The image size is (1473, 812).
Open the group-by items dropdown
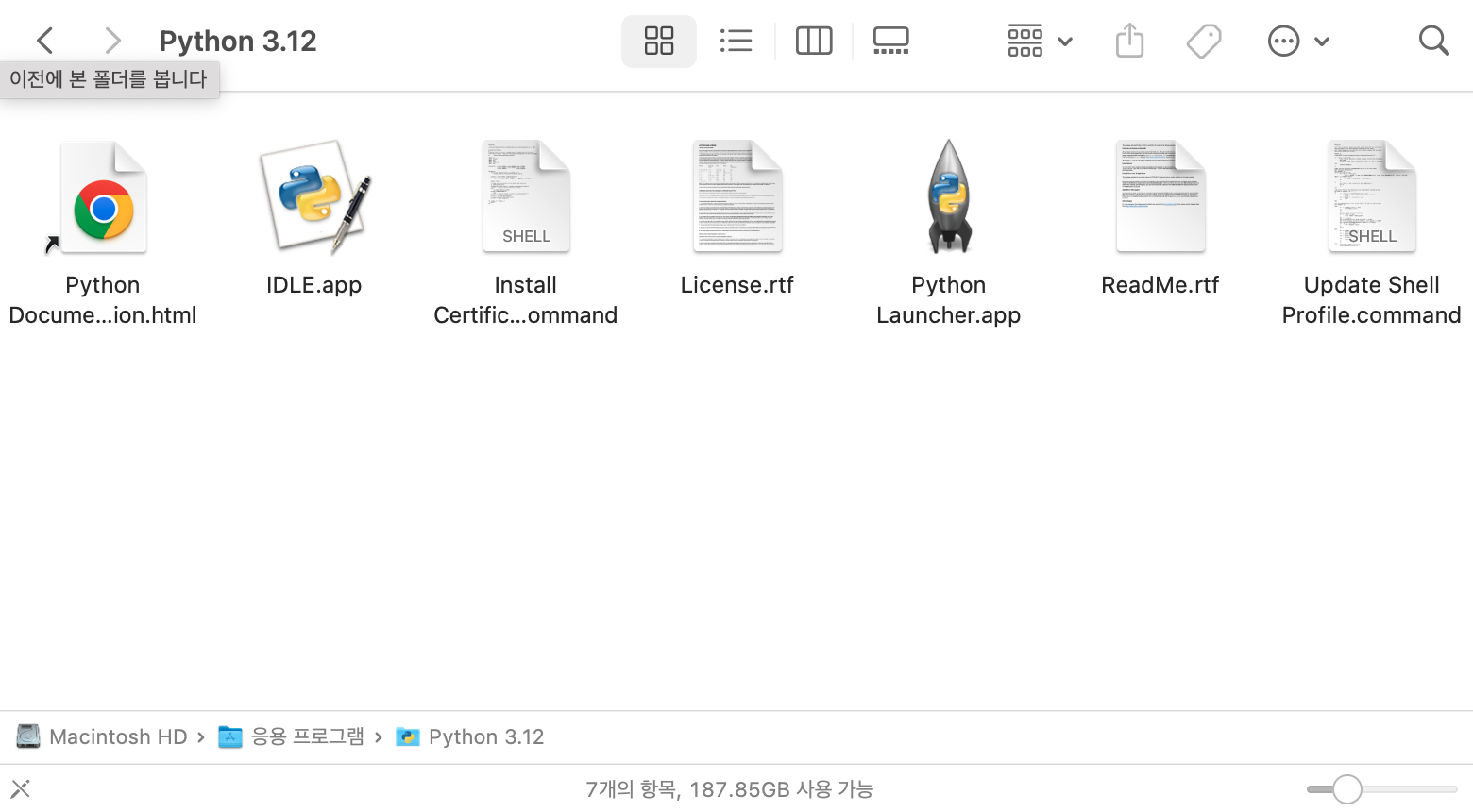(1040, 41)
